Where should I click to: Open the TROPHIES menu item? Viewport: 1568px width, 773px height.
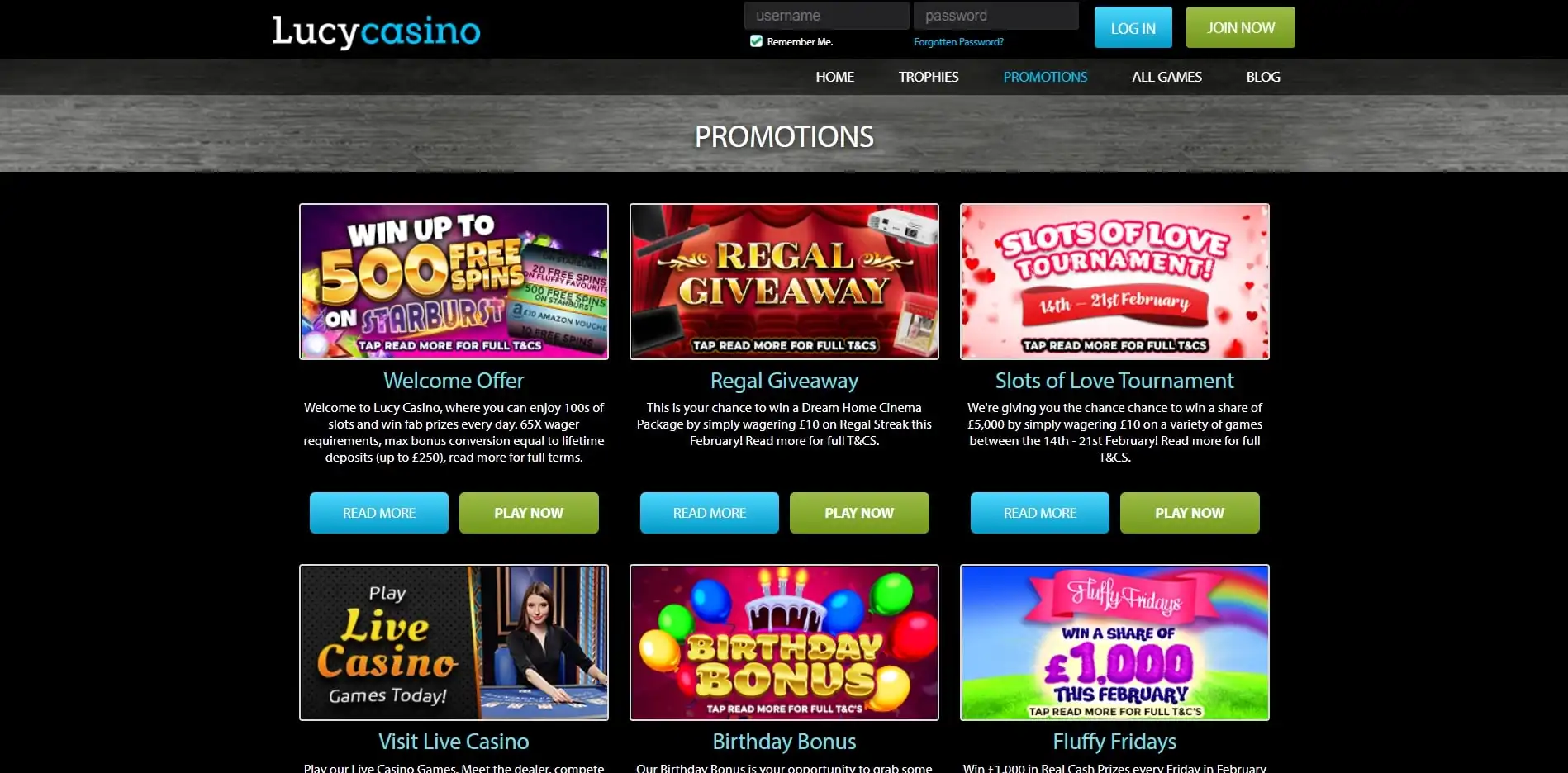(928, 77)
